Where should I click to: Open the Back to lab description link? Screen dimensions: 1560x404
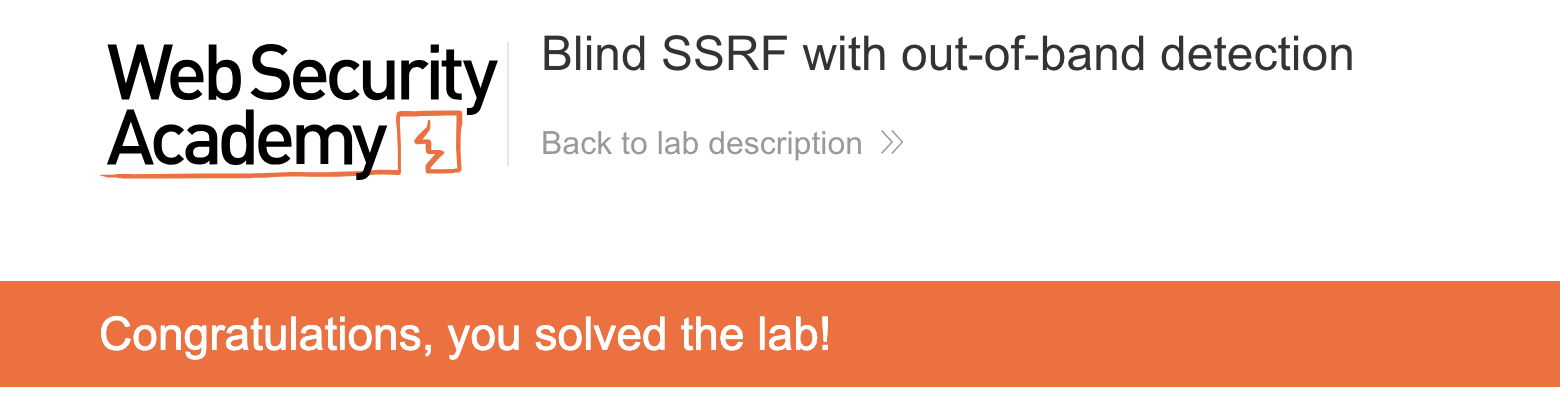tap(701, 144)
